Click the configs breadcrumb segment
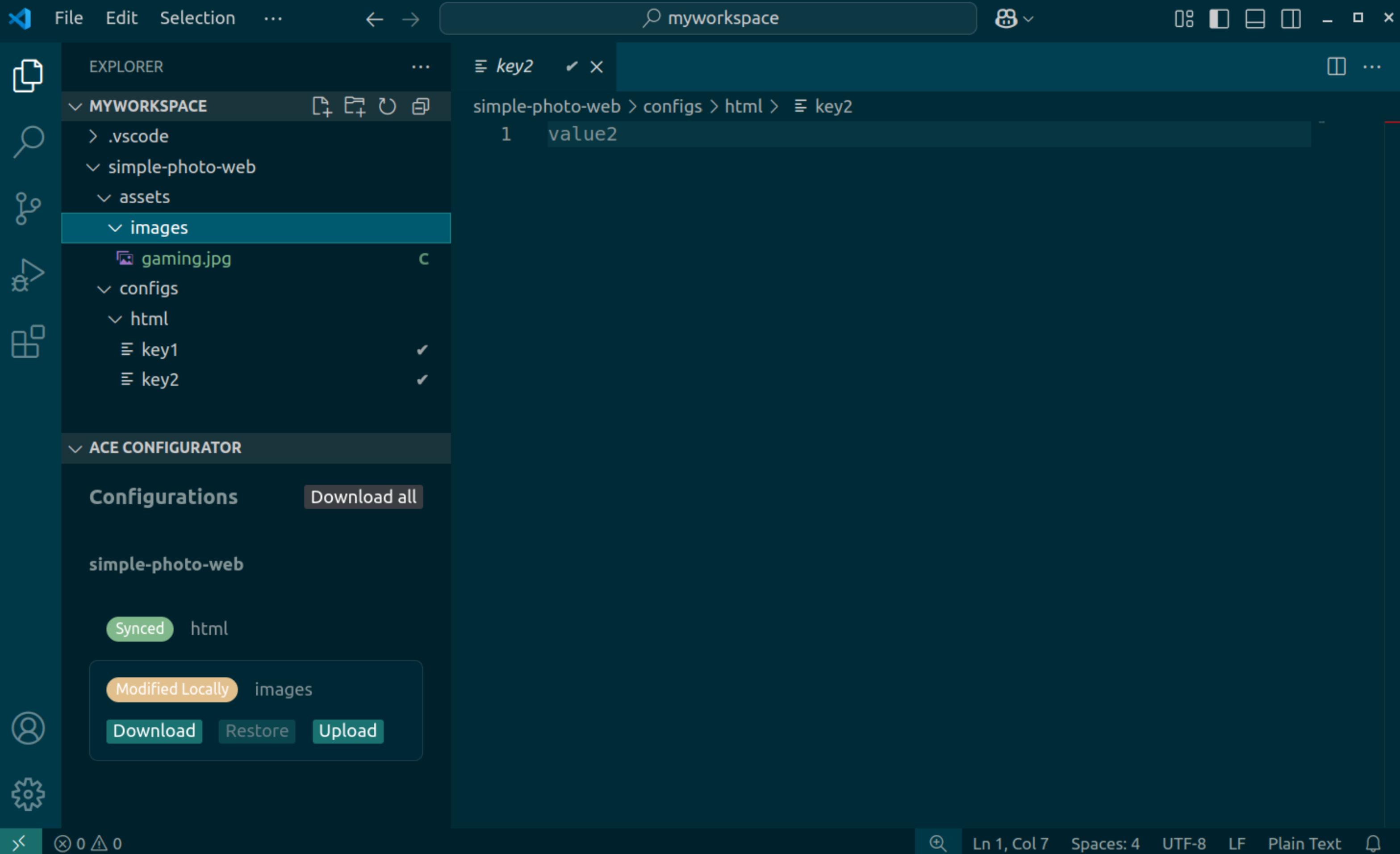 point(672,106)
